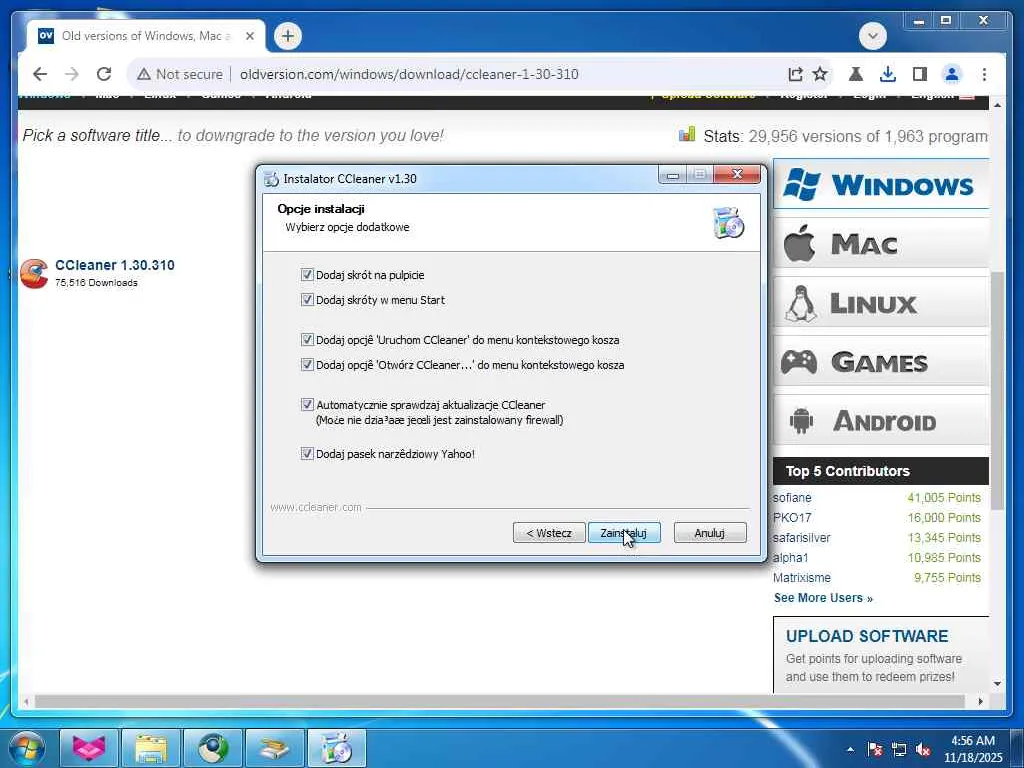Viewport: 1024px width, 768px height.
Task: Toggle the 'Otwórz CCleaner...' context menu option
Action: (307, 364)
